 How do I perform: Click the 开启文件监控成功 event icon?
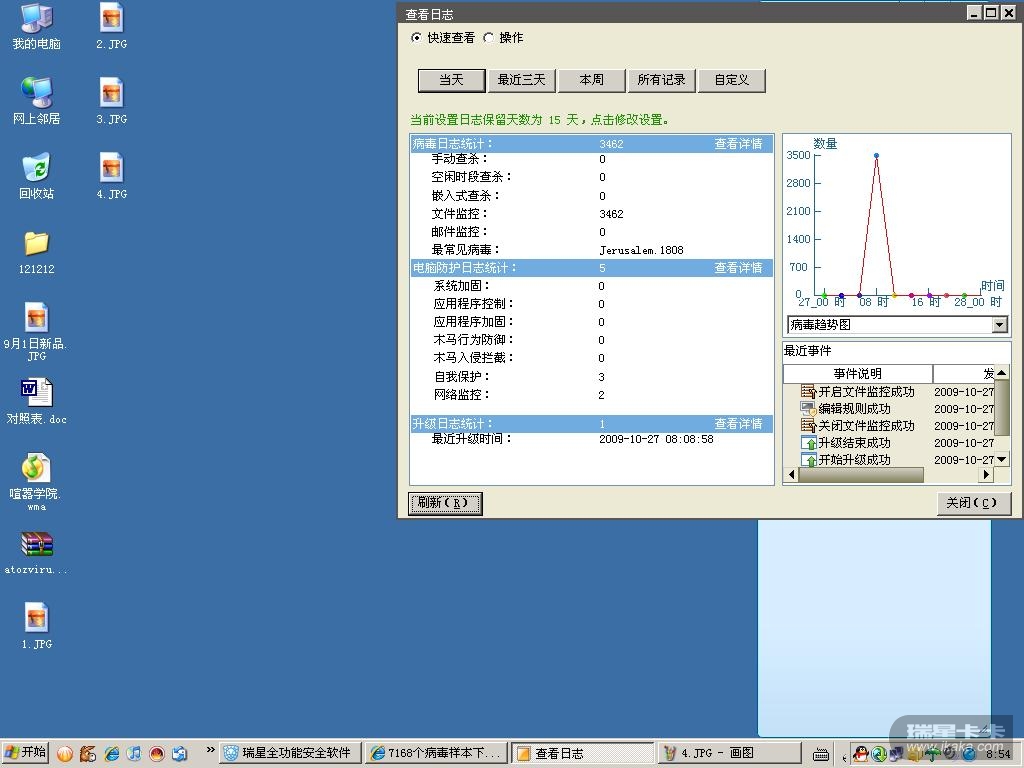pos(808,392)
